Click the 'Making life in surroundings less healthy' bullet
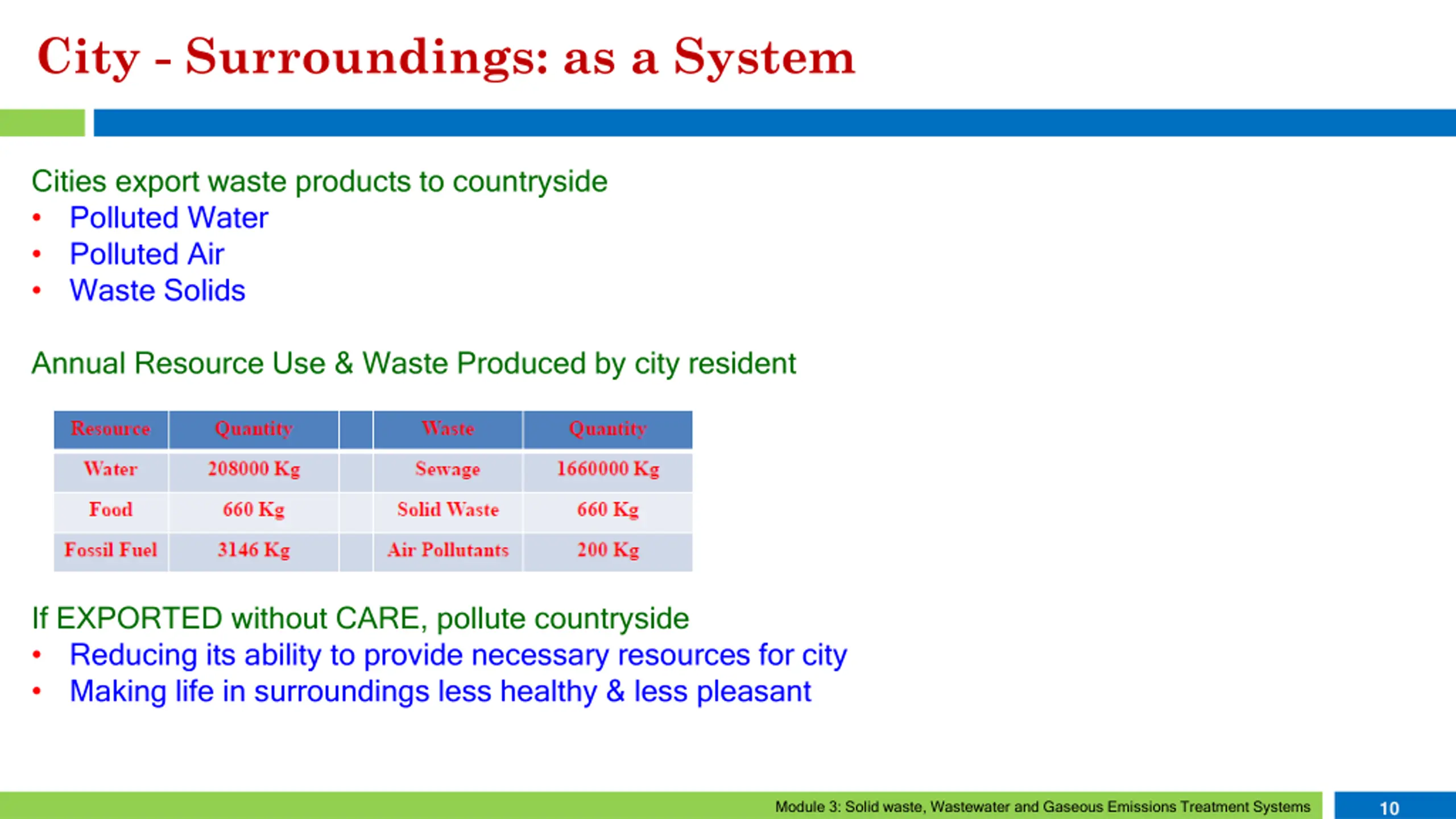Image resolution: width=1456 pixels, height=819 pixels. (x=440, y=692)
